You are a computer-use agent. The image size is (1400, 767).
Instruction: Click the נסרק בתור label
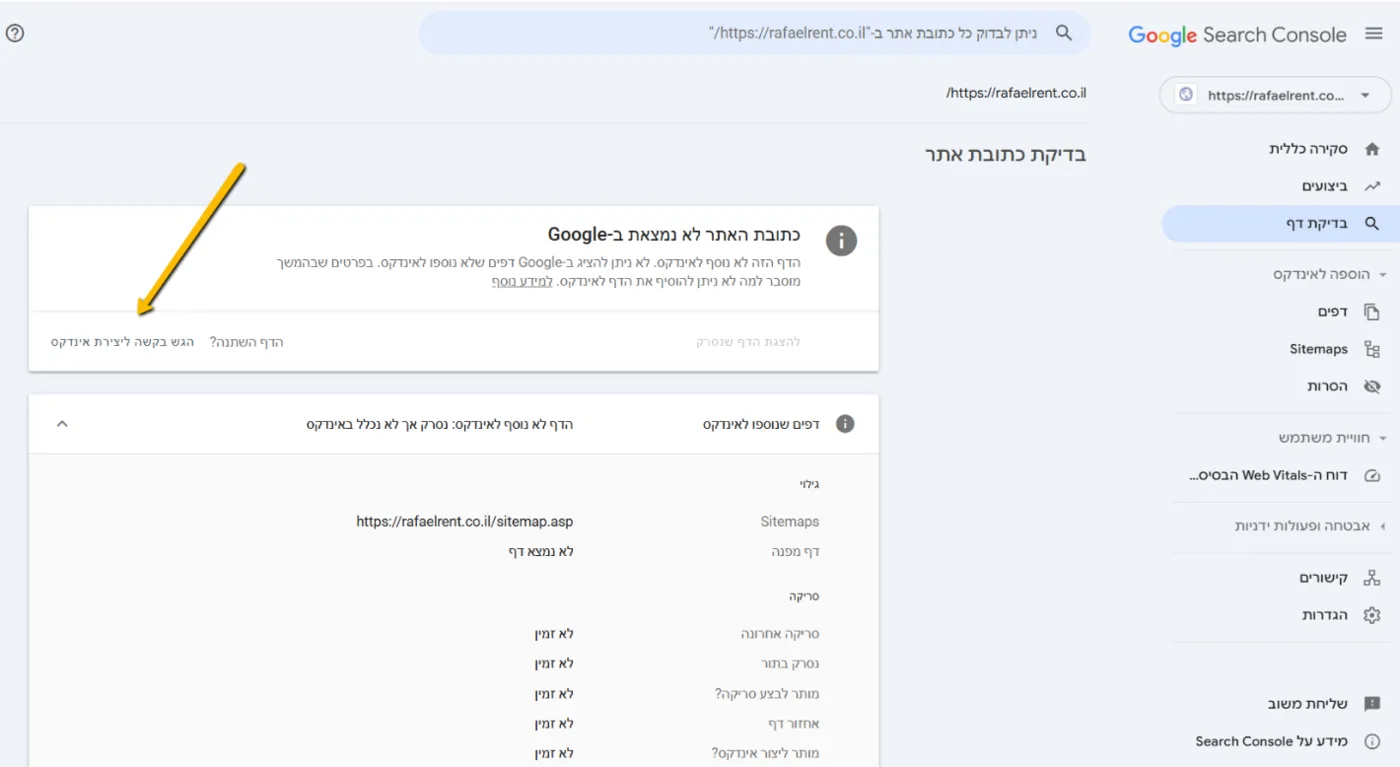[790, 664]
